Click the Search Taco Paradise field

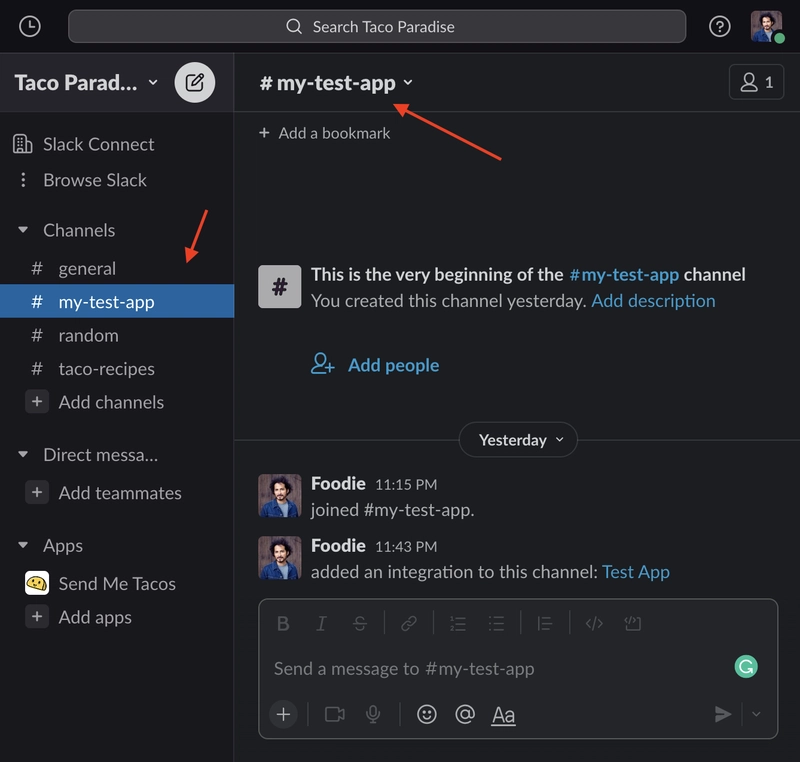click(377, 27)
